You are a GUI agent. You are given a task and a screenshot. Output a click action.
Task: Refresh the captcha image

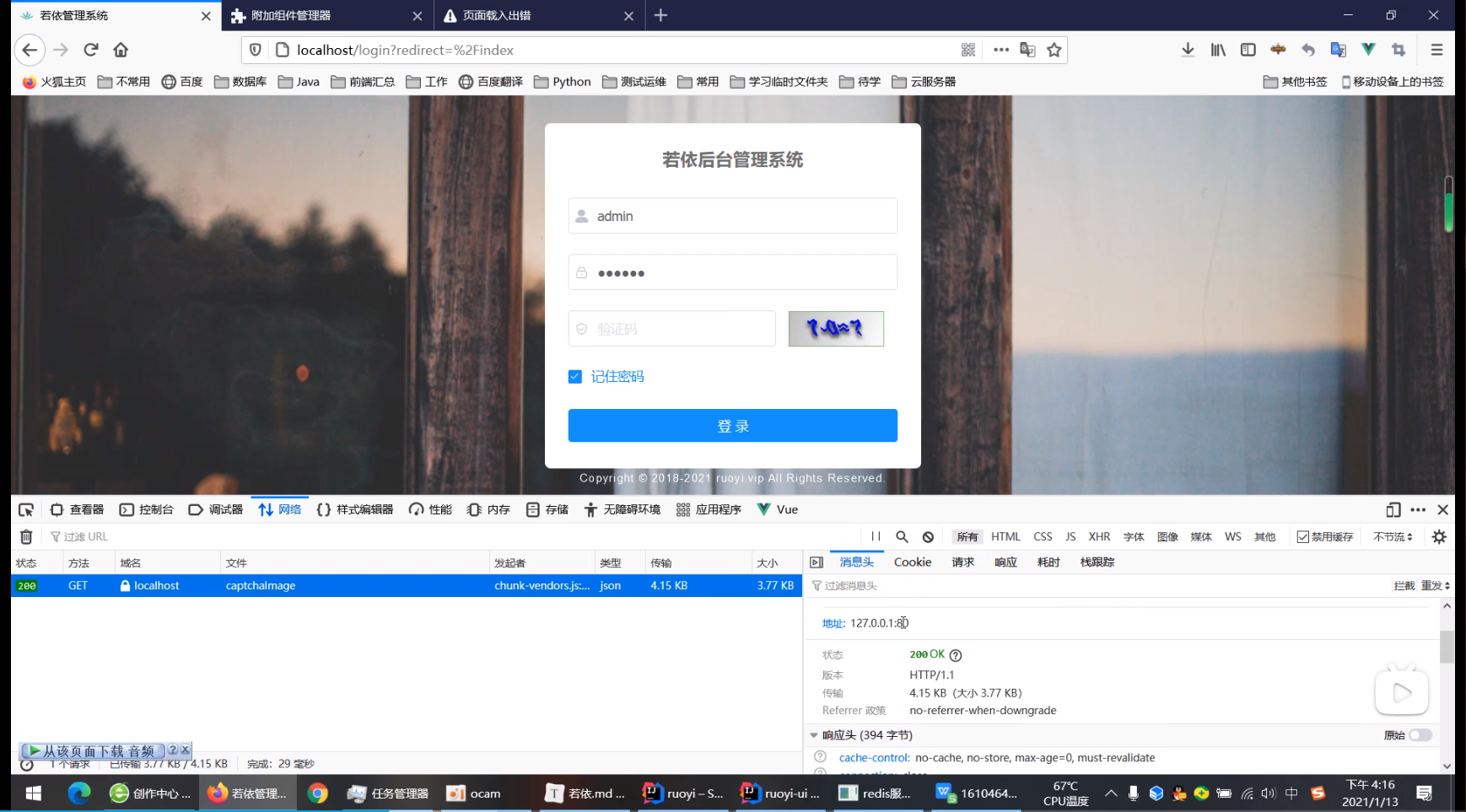836,329
